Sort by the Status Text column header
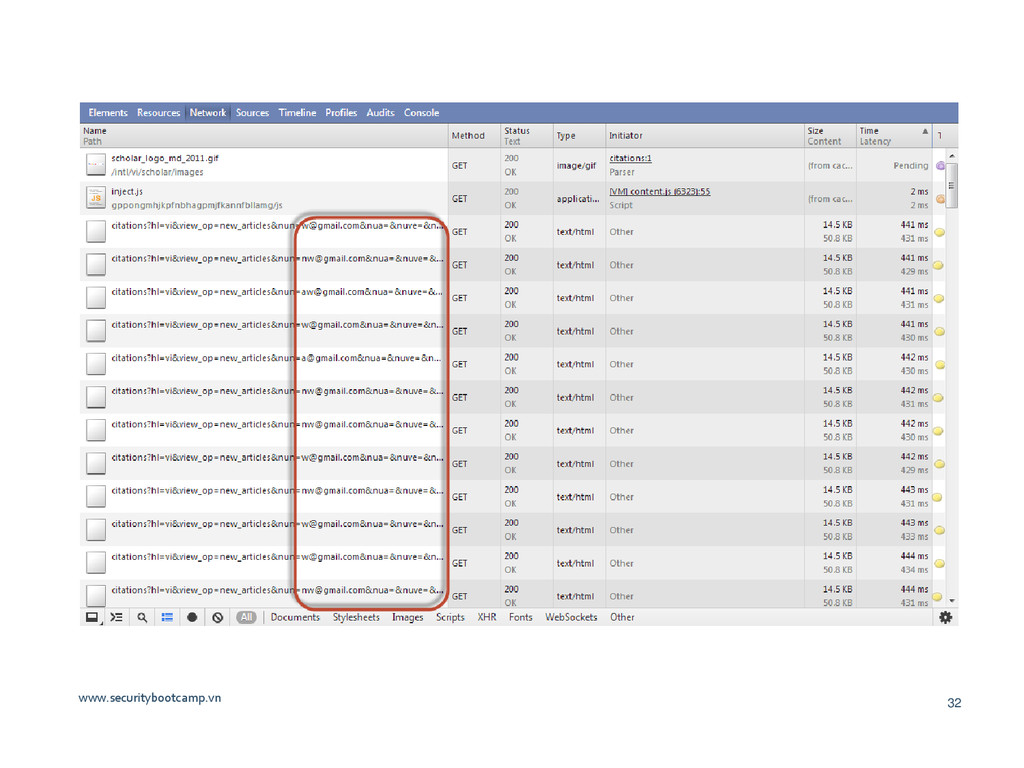 [526, 136]
